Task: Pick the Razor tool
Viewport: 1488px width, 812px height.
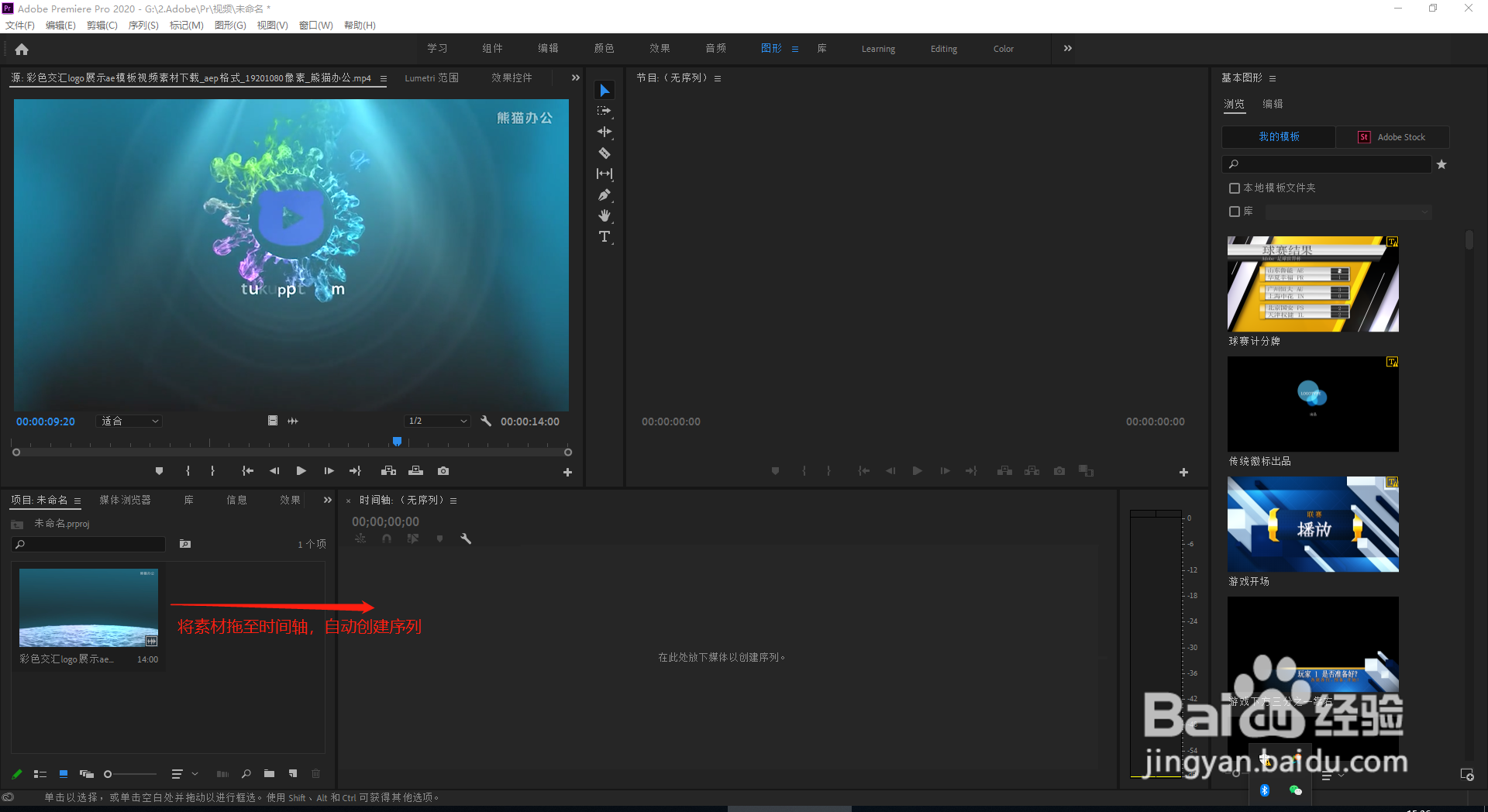Action: (x=604, y=153)
